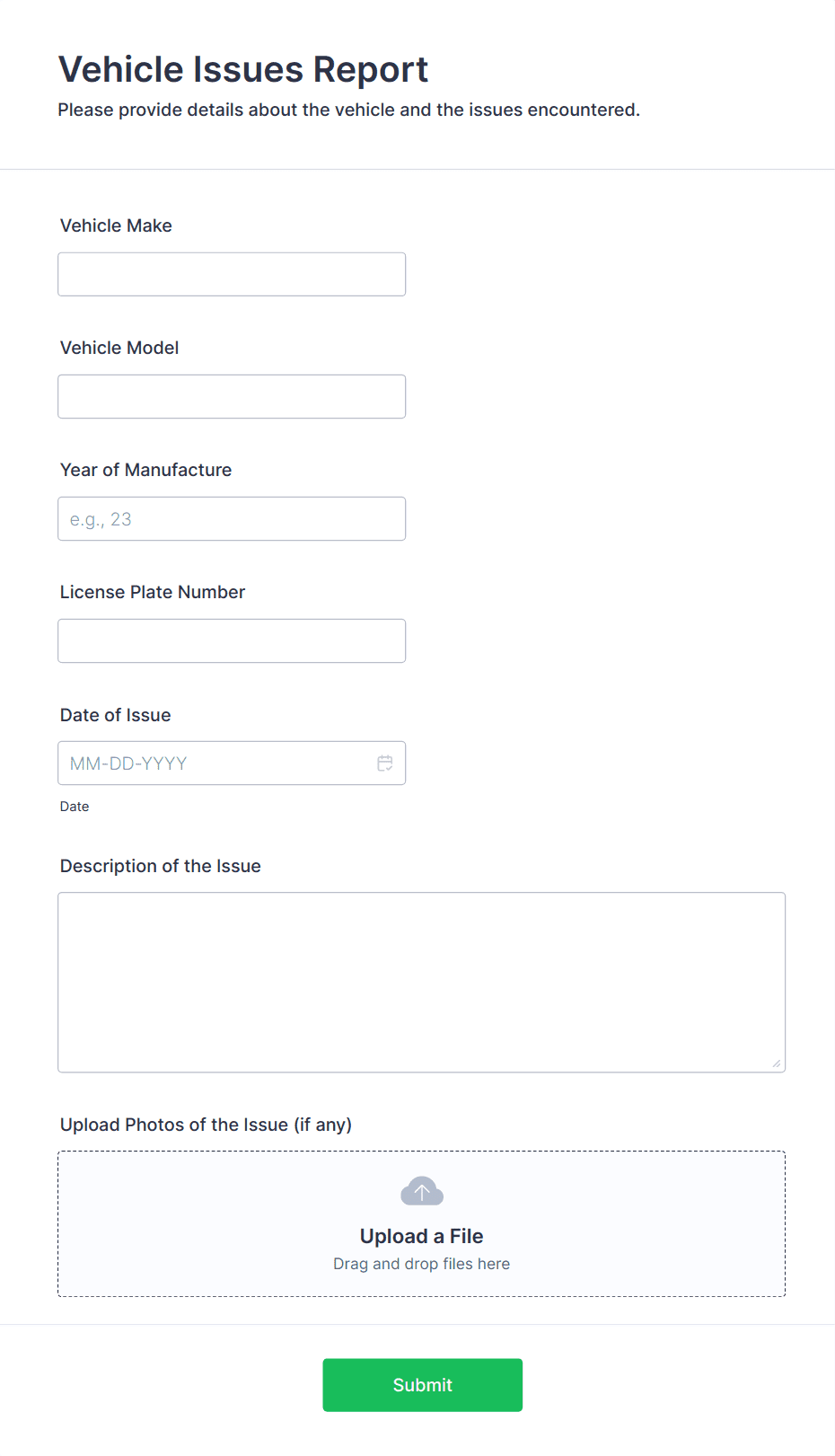835x1456 pixels.
Task: Click the "Upload a File" text
Action: 421,1237
